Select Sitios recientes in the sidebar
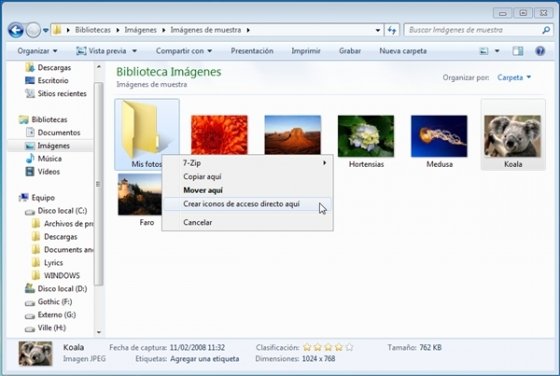Image resolution: width=560 pixels, height=376 pixels. tap(56, 94)
